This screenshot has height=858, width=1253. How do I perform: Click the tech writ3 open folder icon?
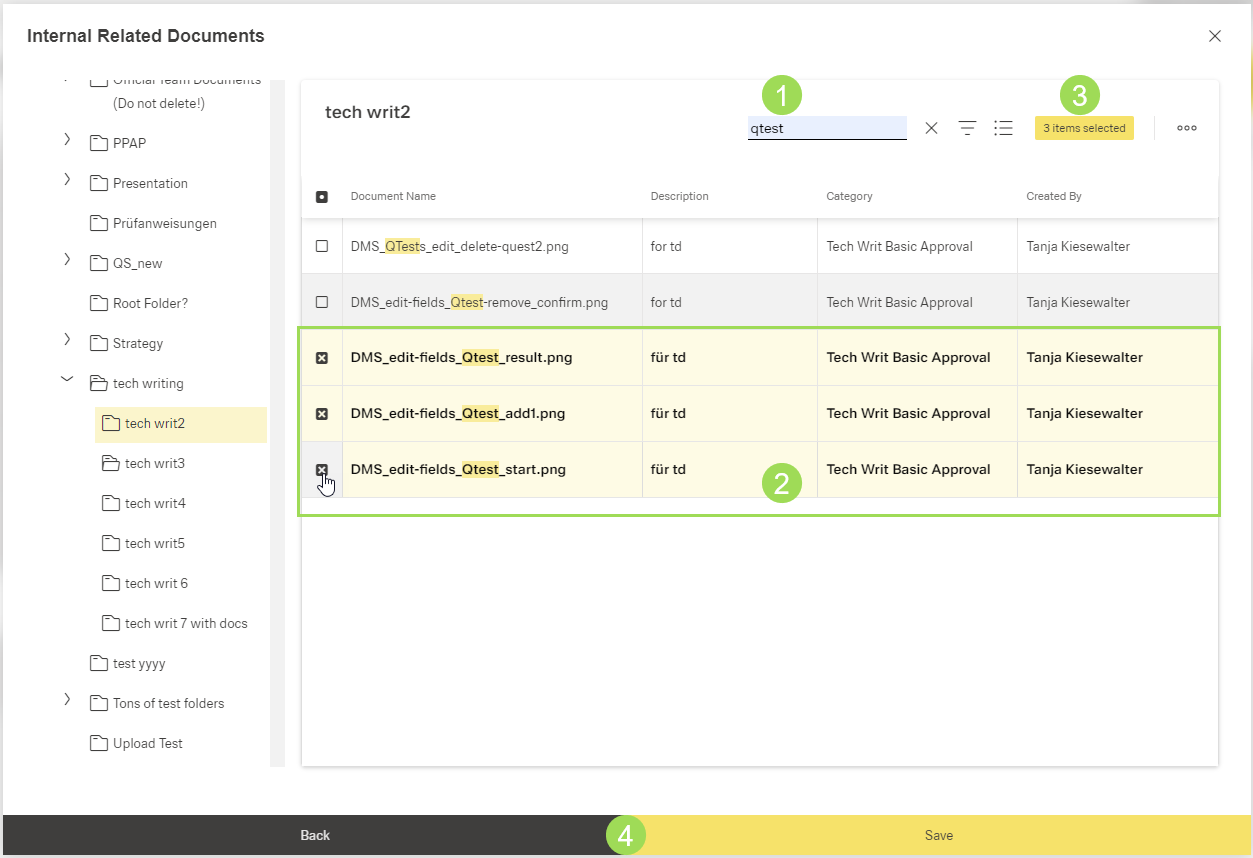pyautogui.click(x=110, y=463)
